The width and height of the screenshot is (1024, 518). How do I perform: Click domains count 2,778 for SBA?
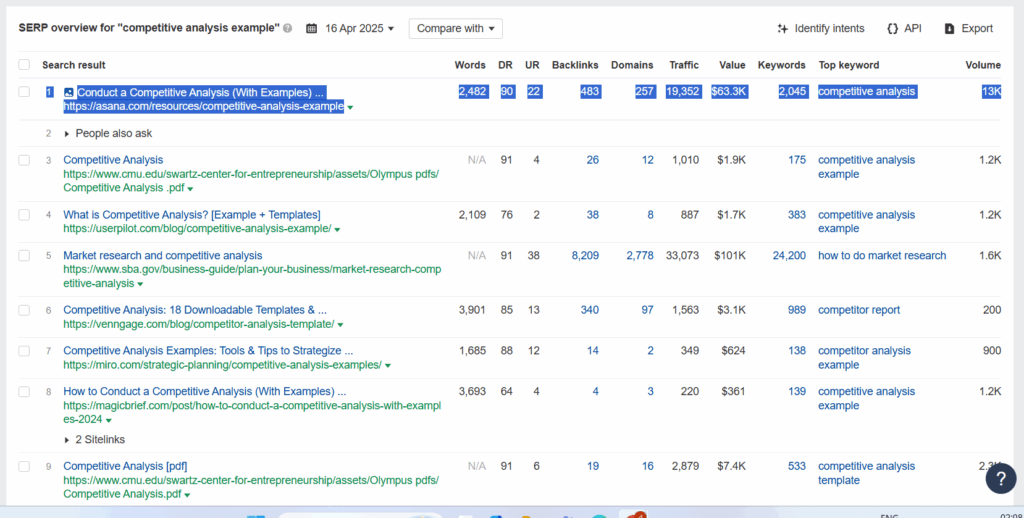click(x=640, y=255)
